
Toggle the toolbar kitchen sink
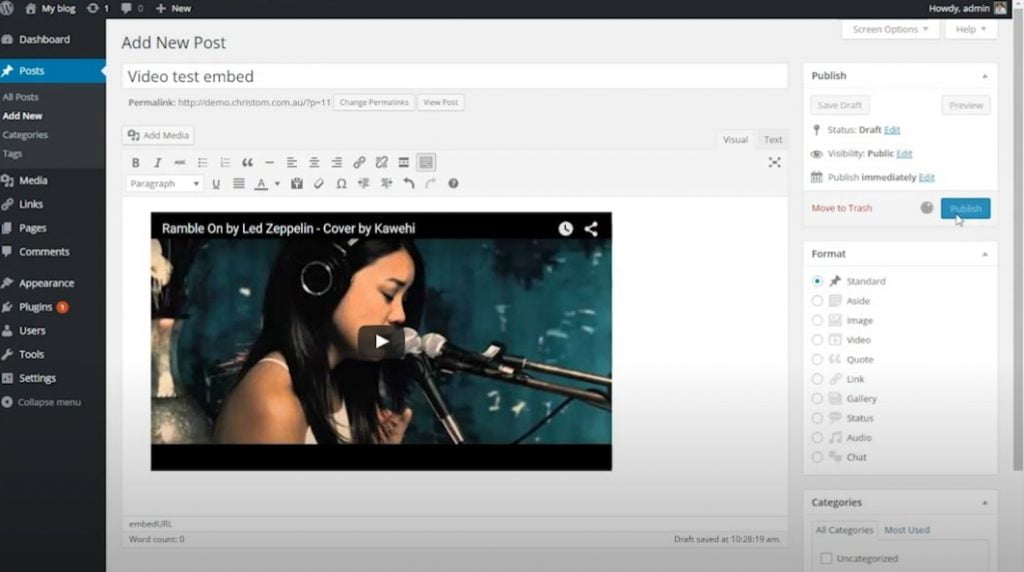tap(426, 163)
